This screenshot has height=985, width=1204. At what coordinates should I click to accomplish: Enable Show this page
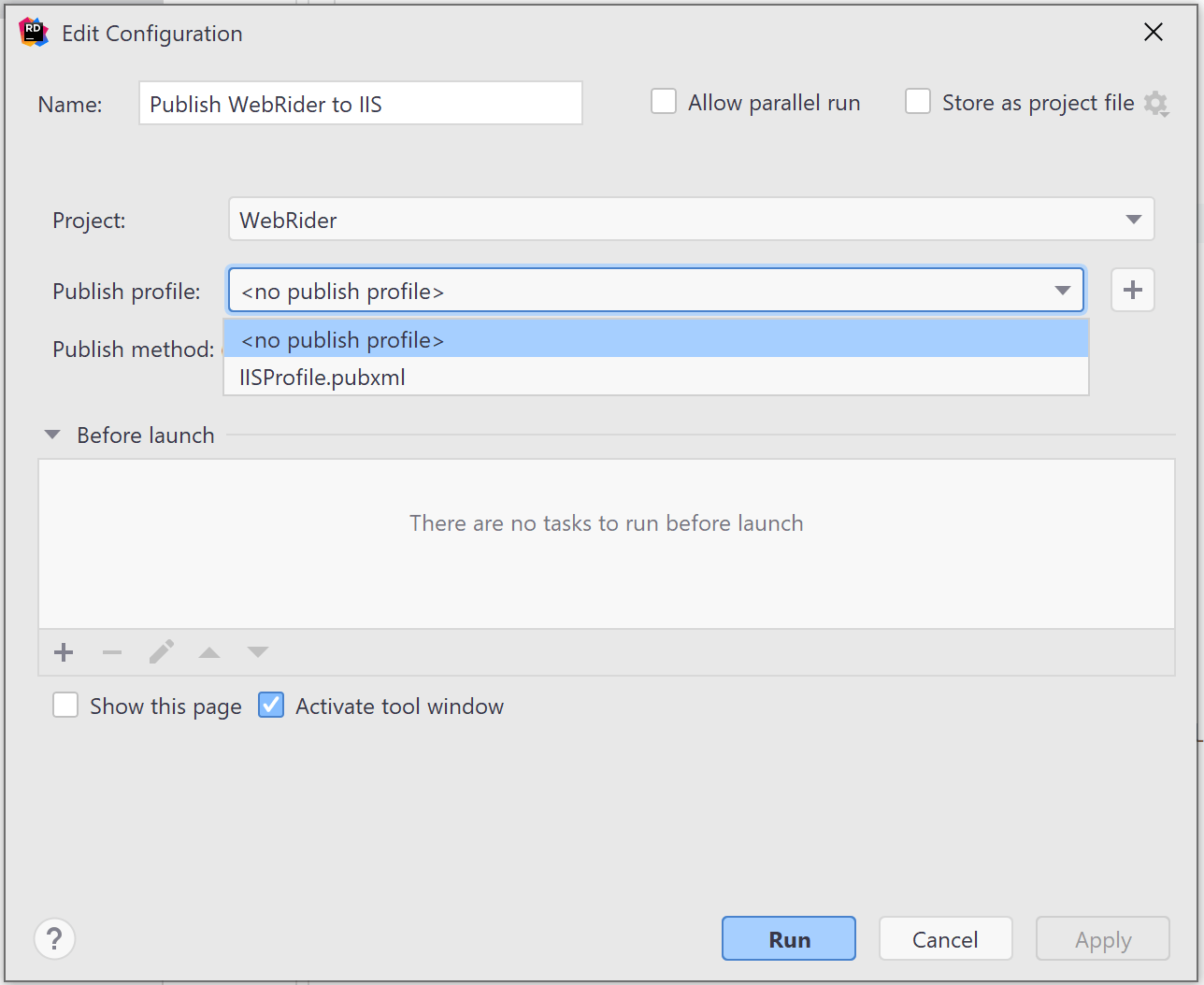(65, 706)
